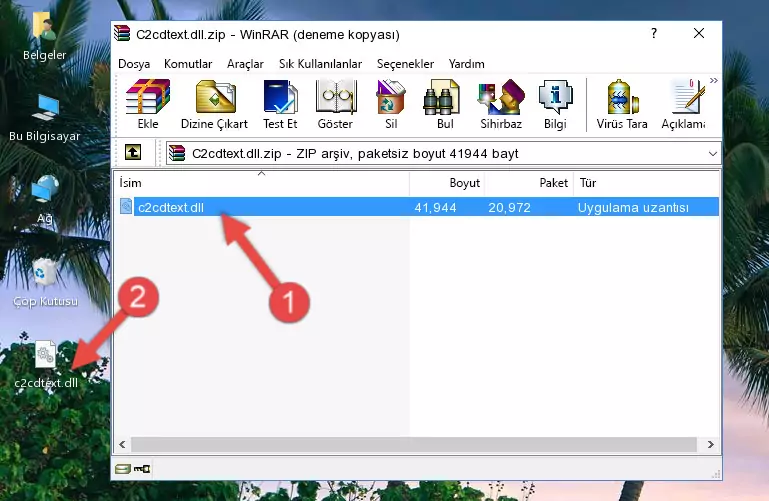Sort by the Tür column header

pyautogui.click(x=646, y=183)
